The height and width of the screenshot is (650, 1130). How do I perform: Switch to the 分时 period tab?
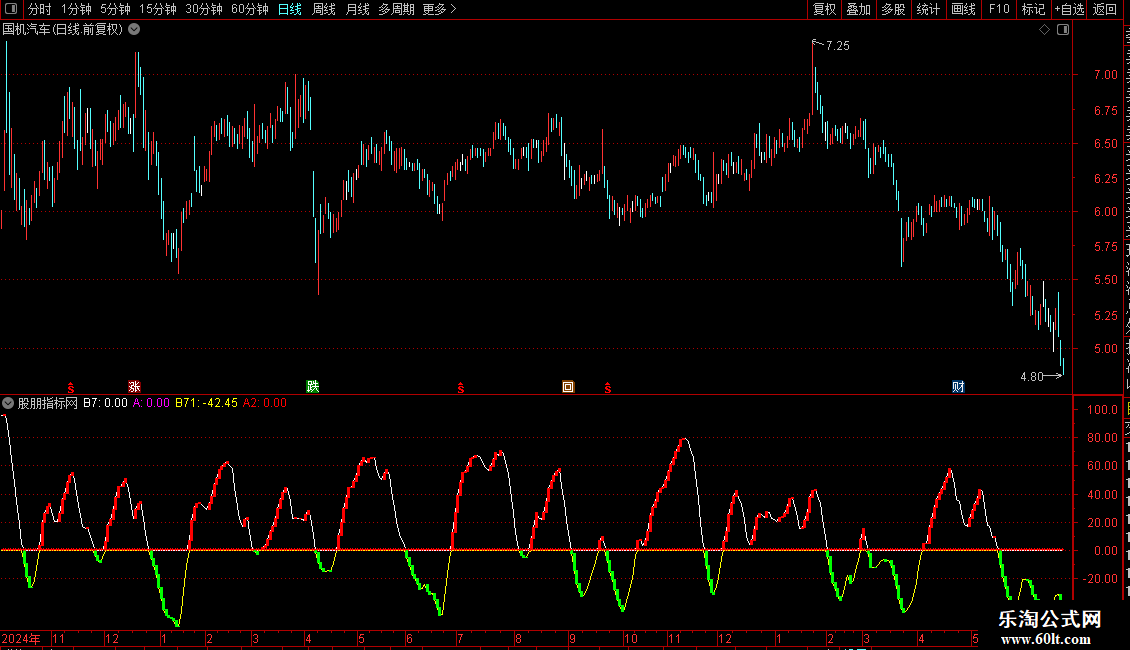[40, 9]
